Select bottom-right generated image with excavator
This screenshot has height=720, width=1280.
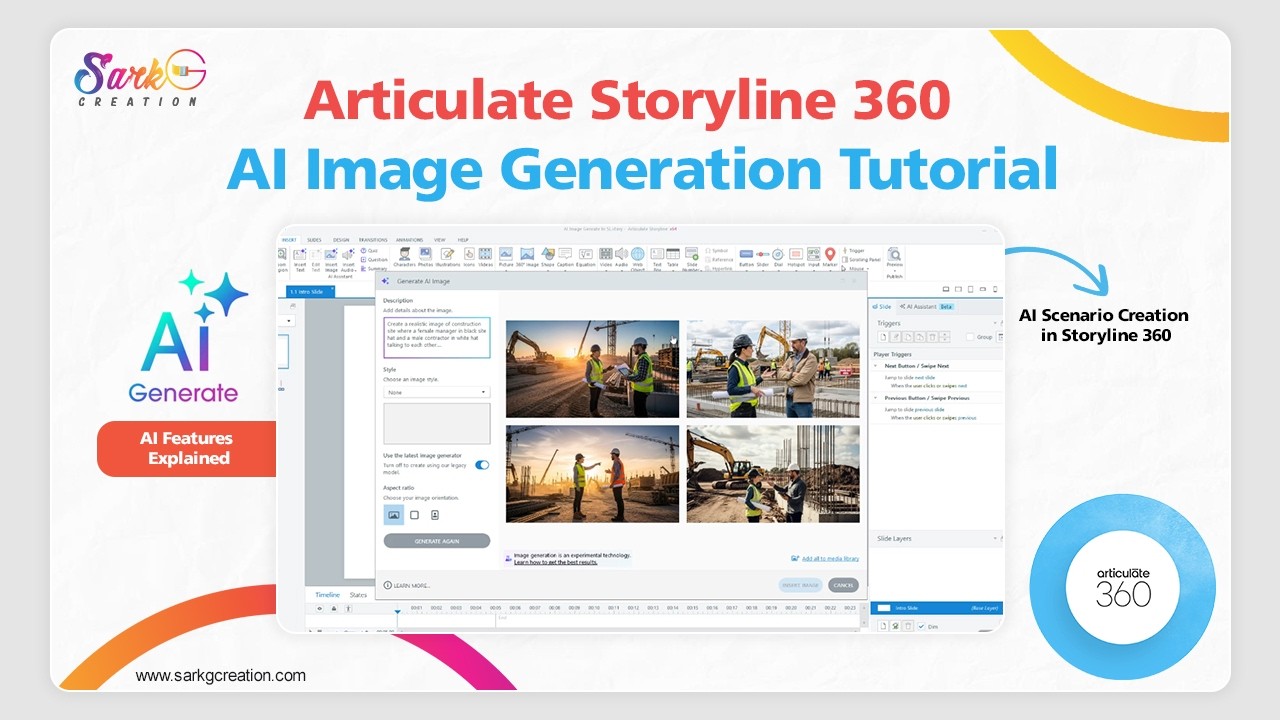[773, 474]
